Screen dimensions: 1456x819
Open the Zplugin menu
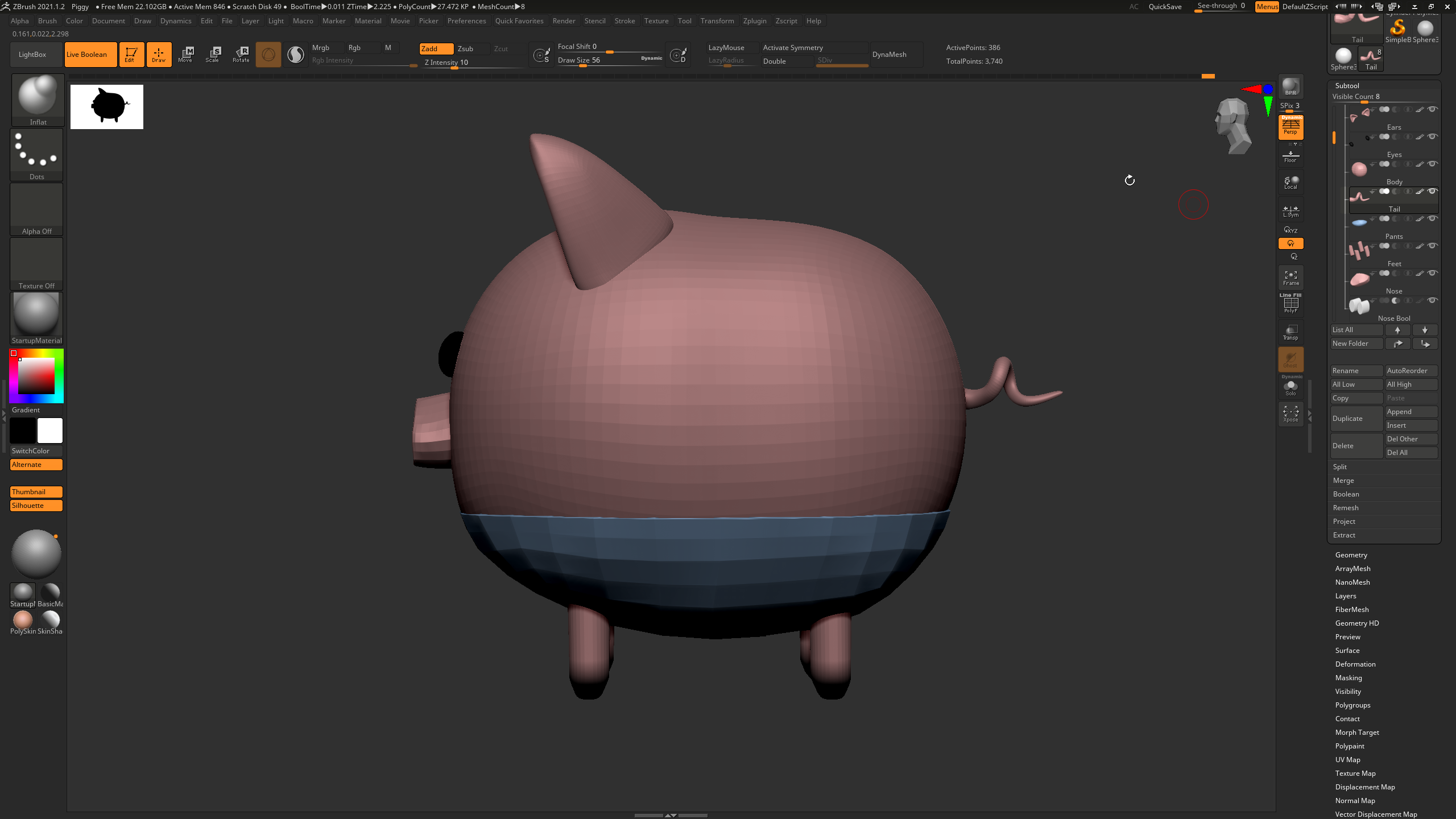755,21
